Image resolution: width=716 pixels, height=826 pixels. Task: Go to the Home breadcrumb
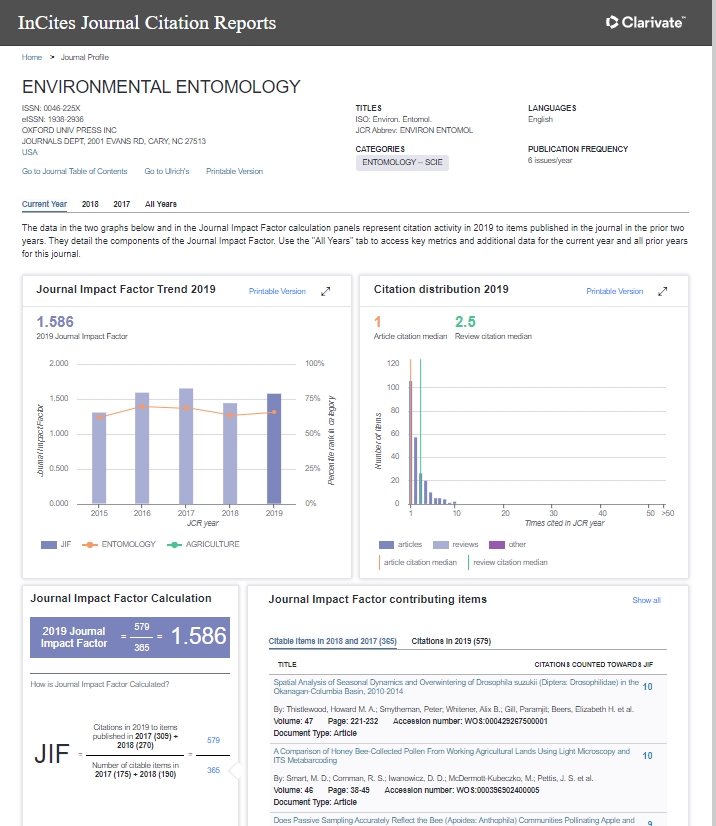pos(32,57)
